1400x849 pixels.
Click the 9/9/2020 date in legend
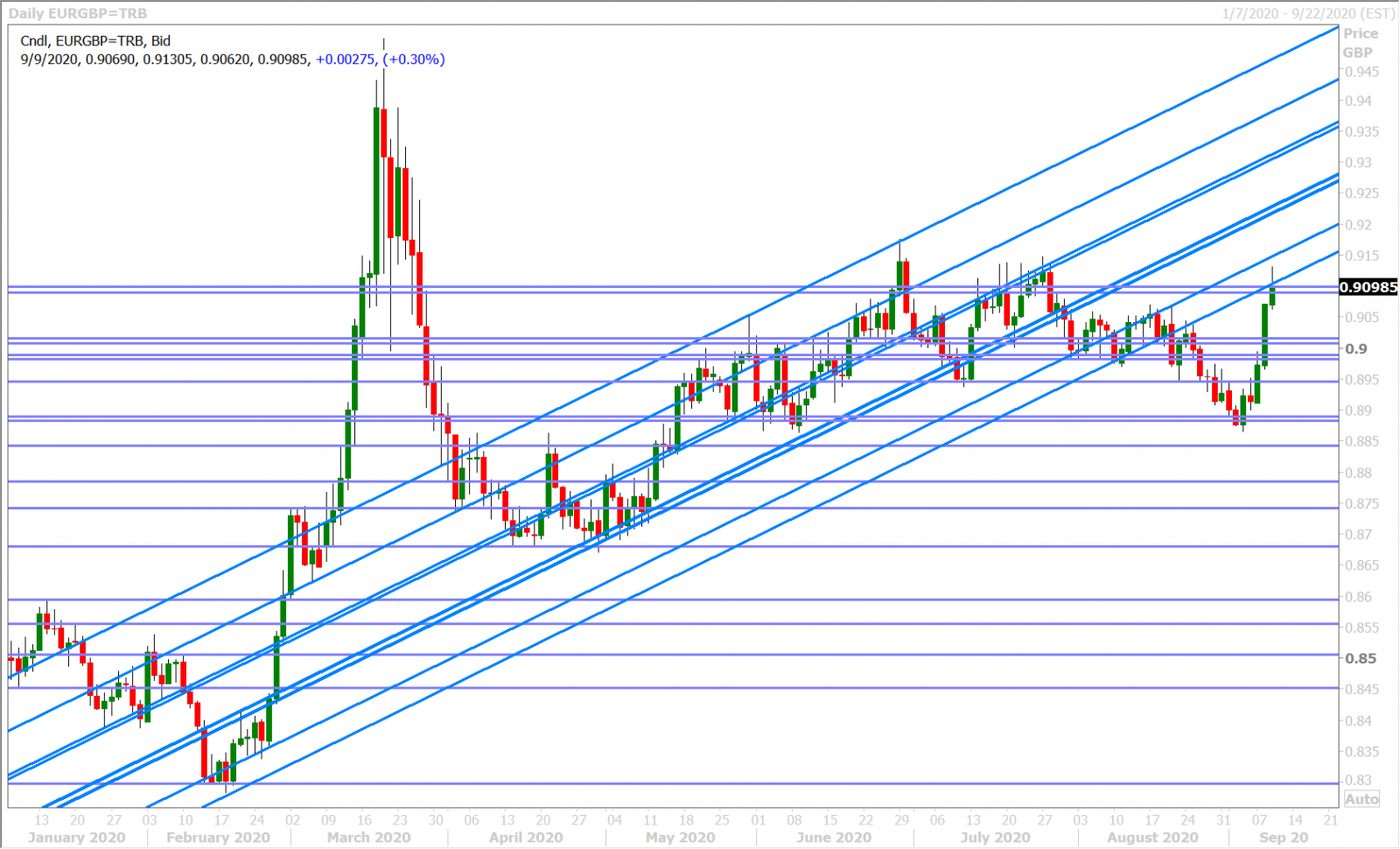click(x=49, y=60)
